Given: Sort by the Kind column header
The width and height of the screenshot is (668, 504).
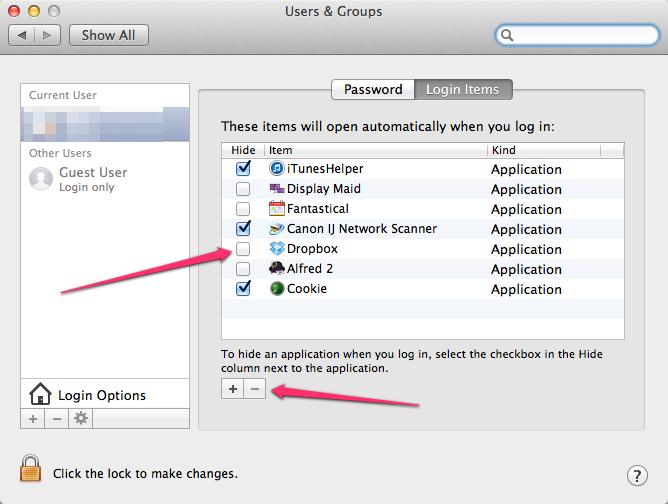Looking at the screenshot, I should [x=544, y=150].
